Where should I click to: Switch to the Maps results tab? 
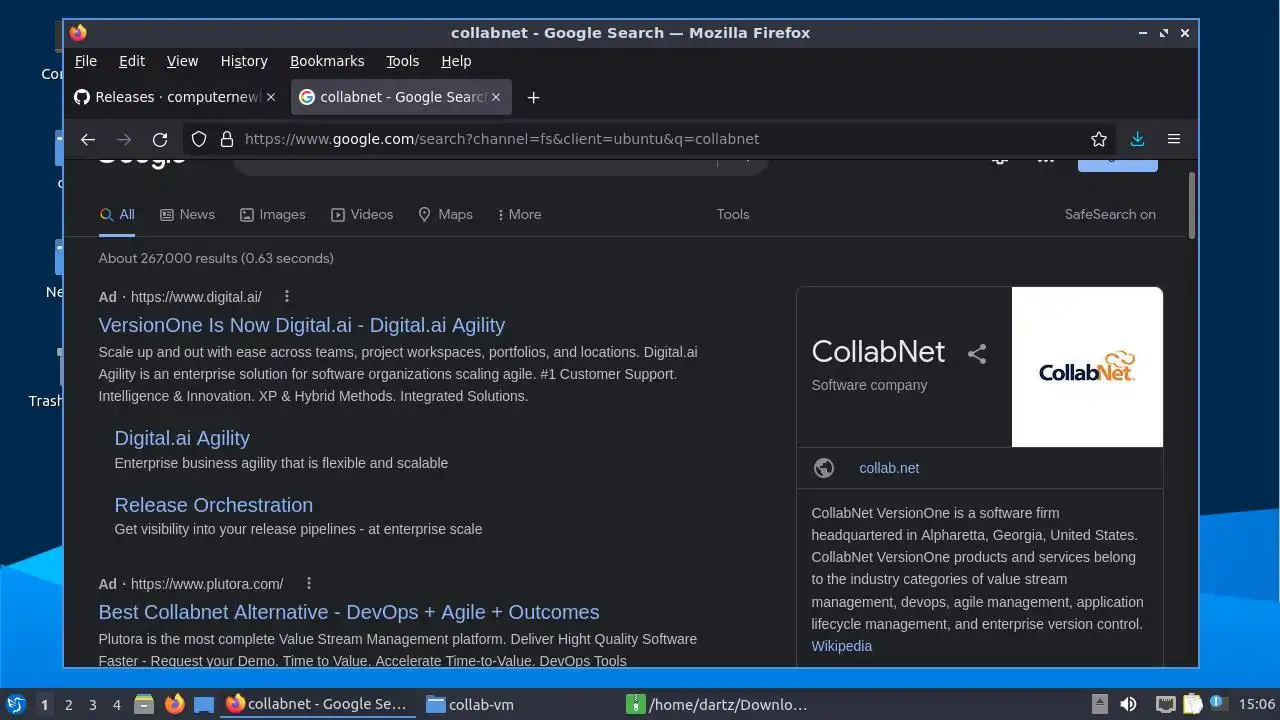[x=445, y=214]
